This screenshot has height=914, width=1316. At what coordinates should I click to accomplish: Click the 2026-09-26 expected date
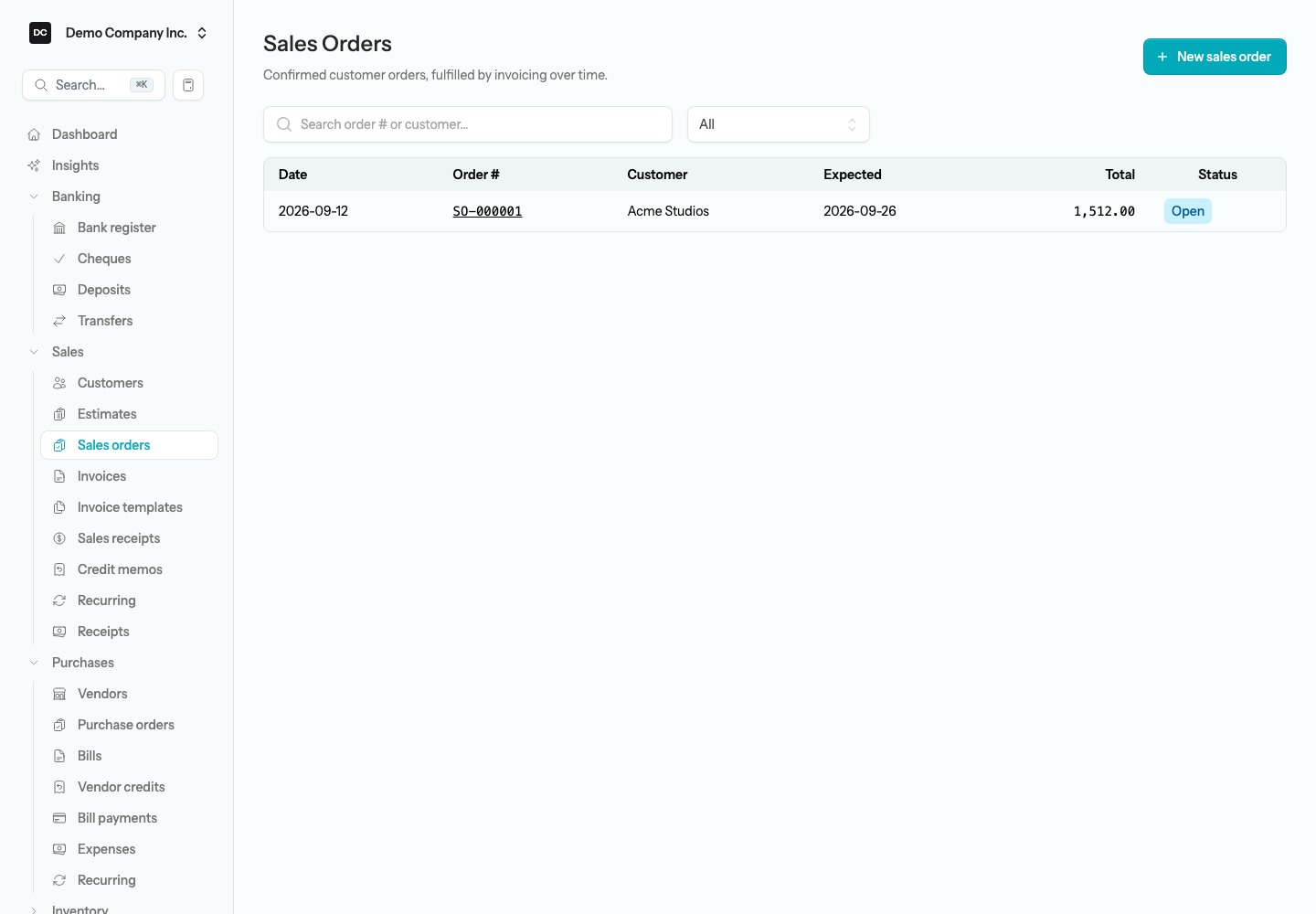[x=860, y=211]
